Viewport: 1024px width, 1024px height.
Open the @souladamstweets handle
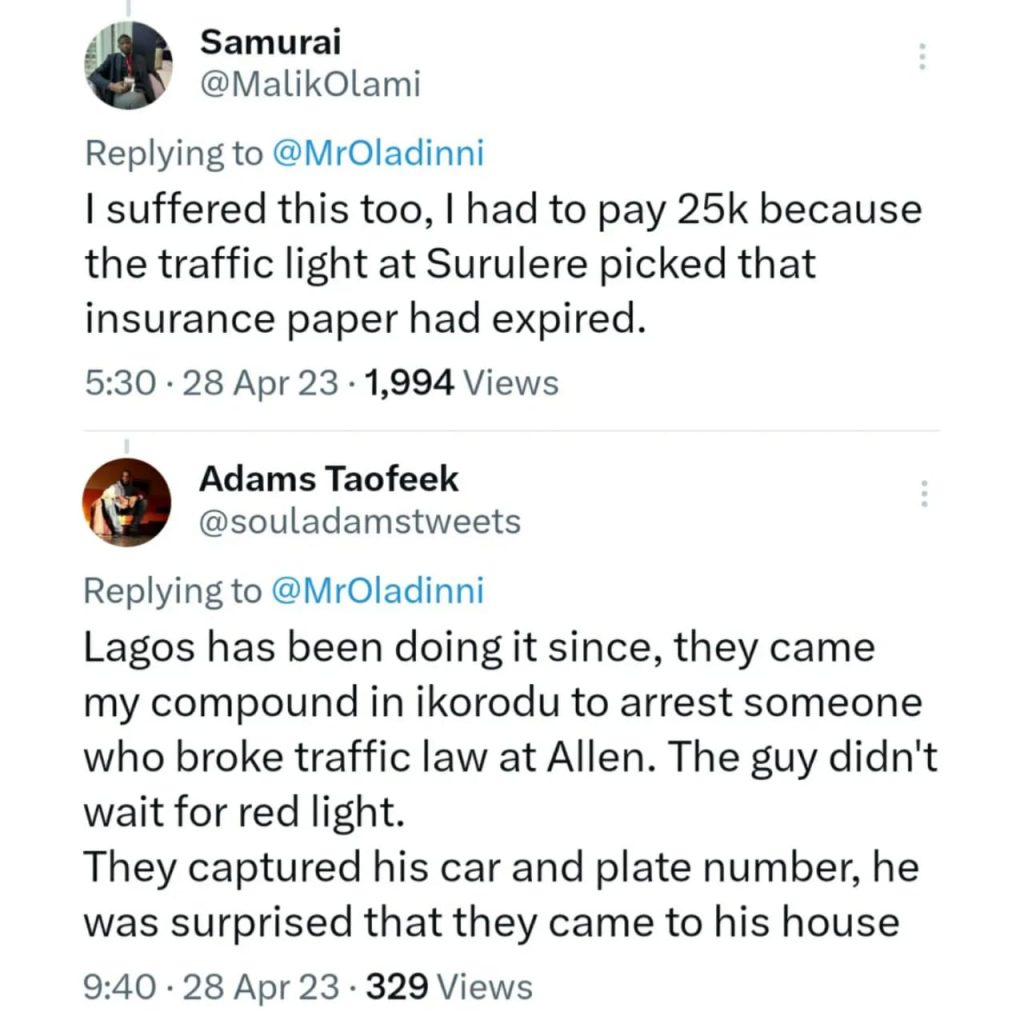point(360,522)
